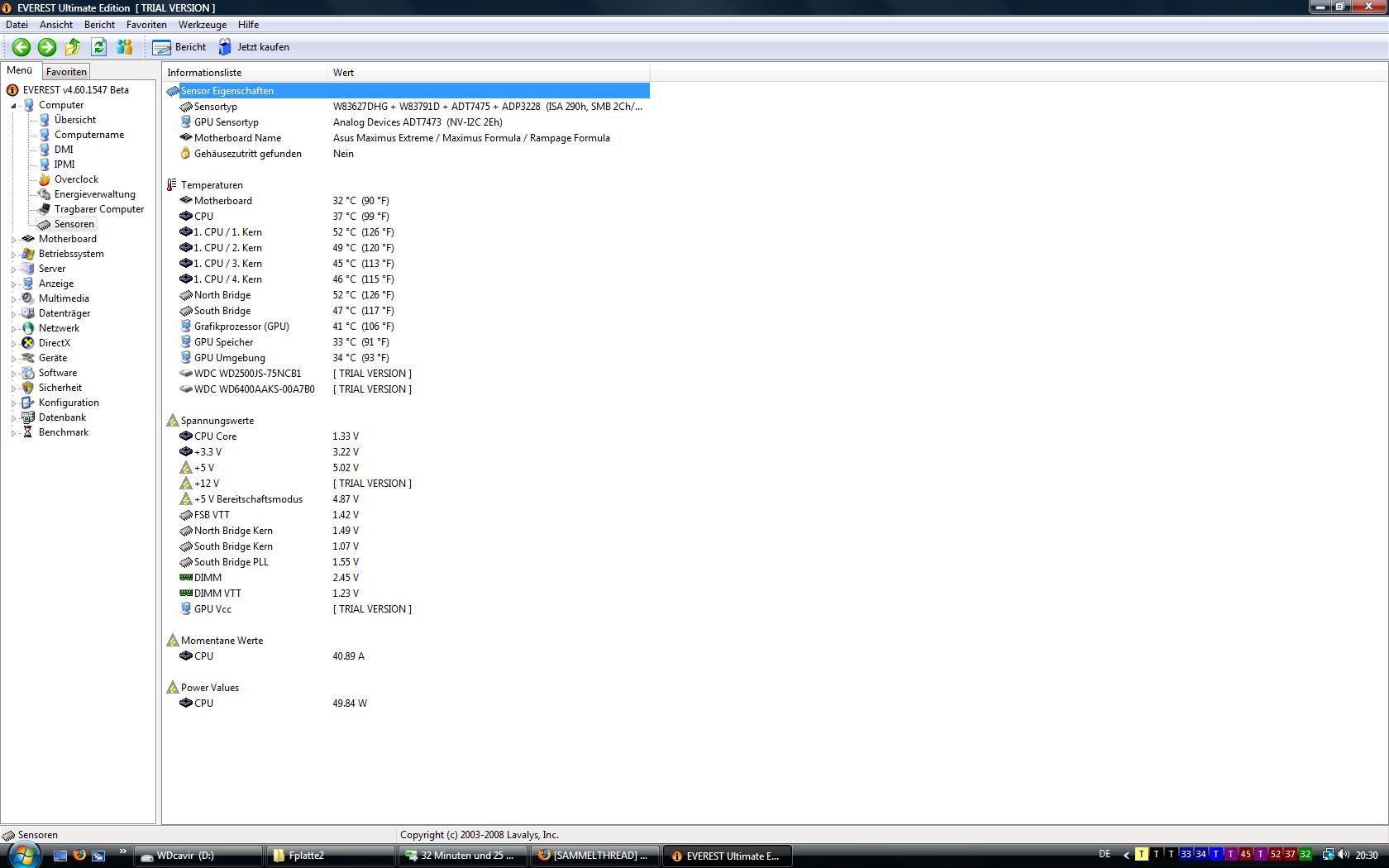Click the Power Values section icon
This screenshot has height=868, width=1389.
172,688
